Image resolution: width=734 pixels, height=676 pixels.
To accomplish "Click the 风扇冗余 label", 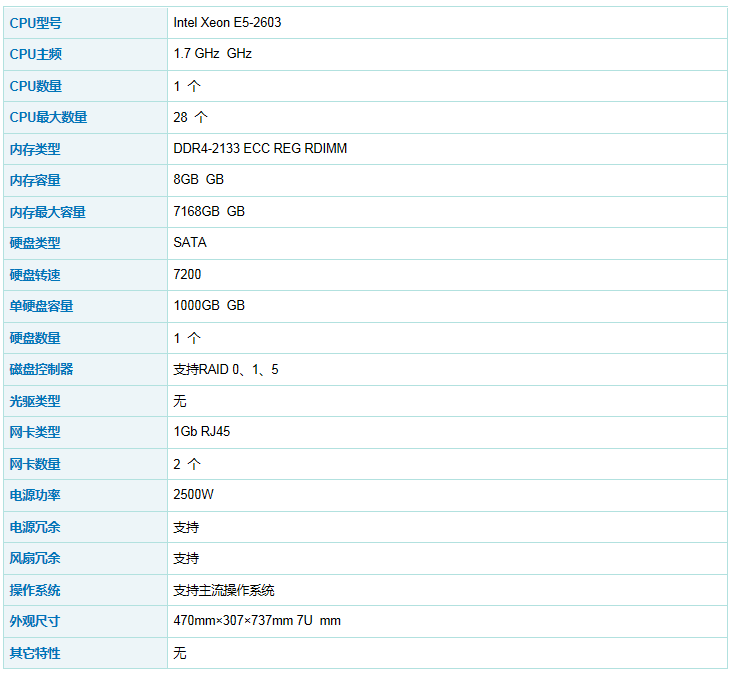I will pos(35,558).
